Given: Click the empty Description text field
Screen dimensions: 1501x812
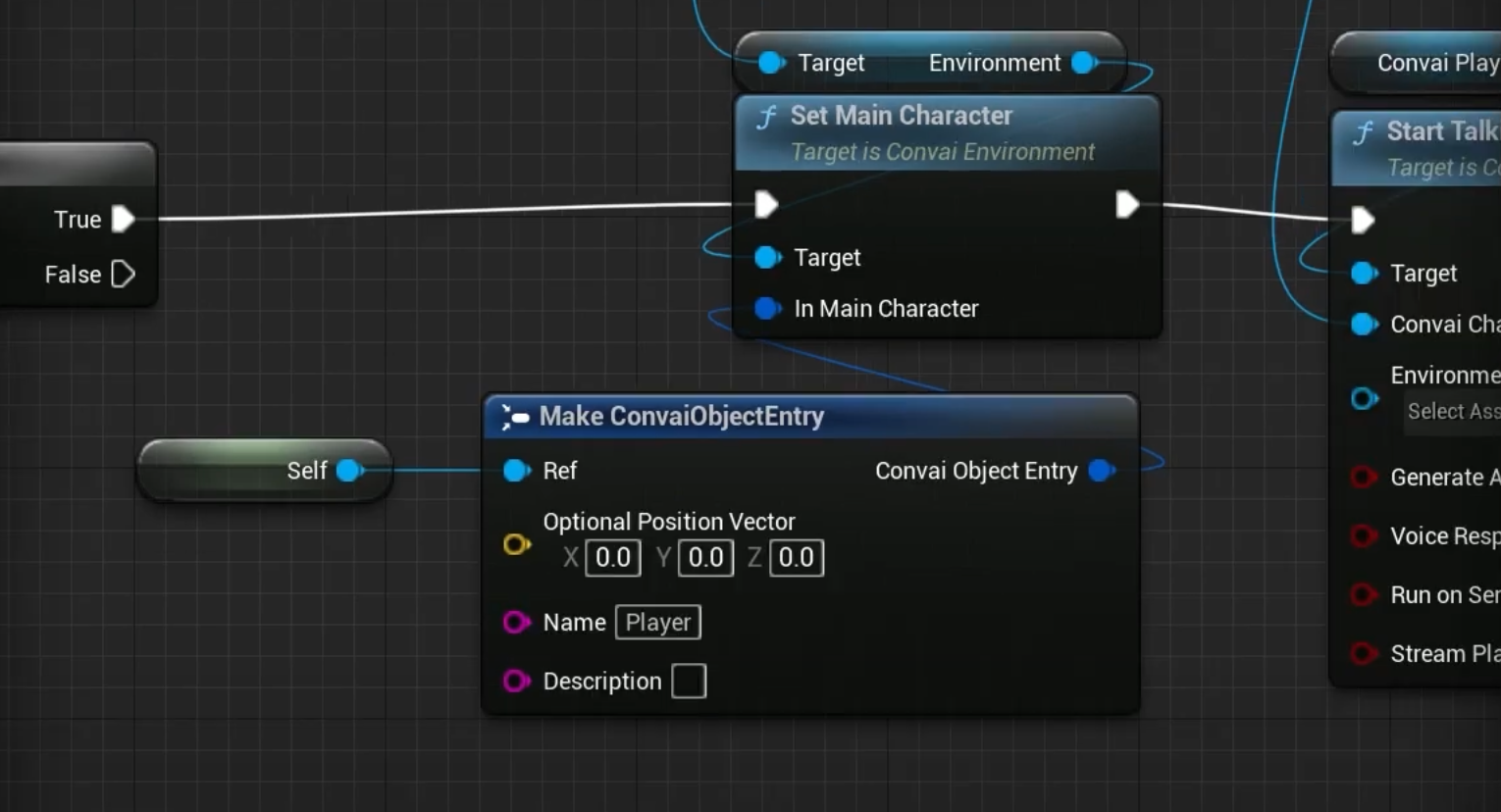Looking at the screenshot, I should (689, 681).
